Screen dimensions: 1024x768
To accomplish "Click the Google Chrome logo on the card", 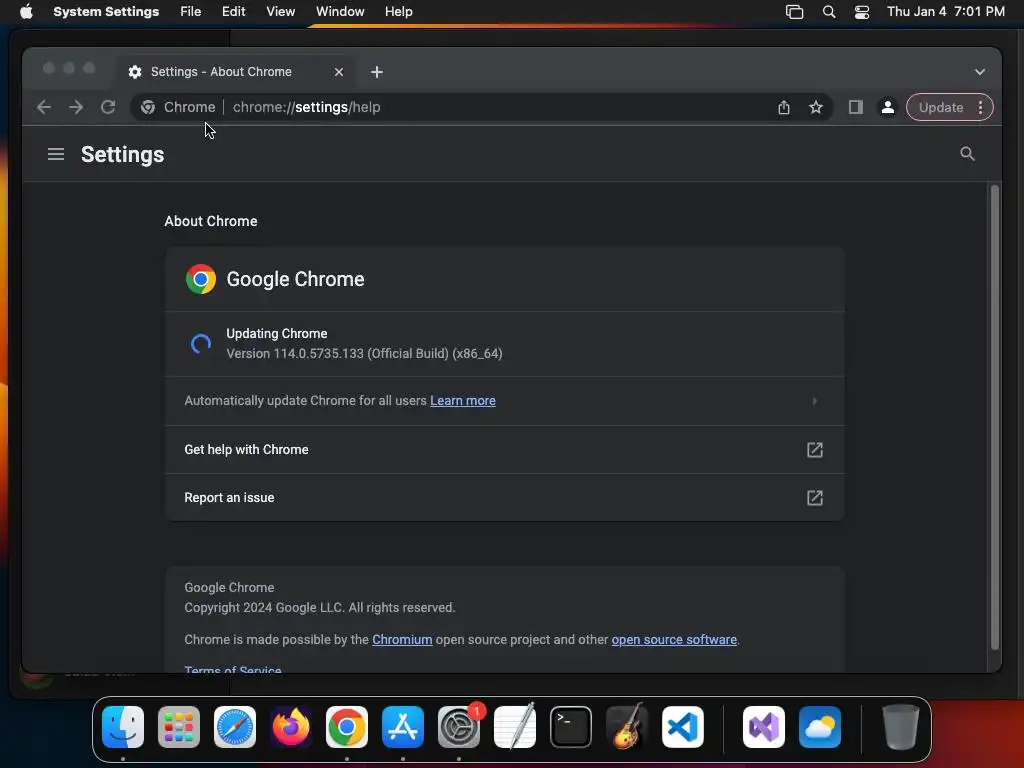I will (200, 280).
